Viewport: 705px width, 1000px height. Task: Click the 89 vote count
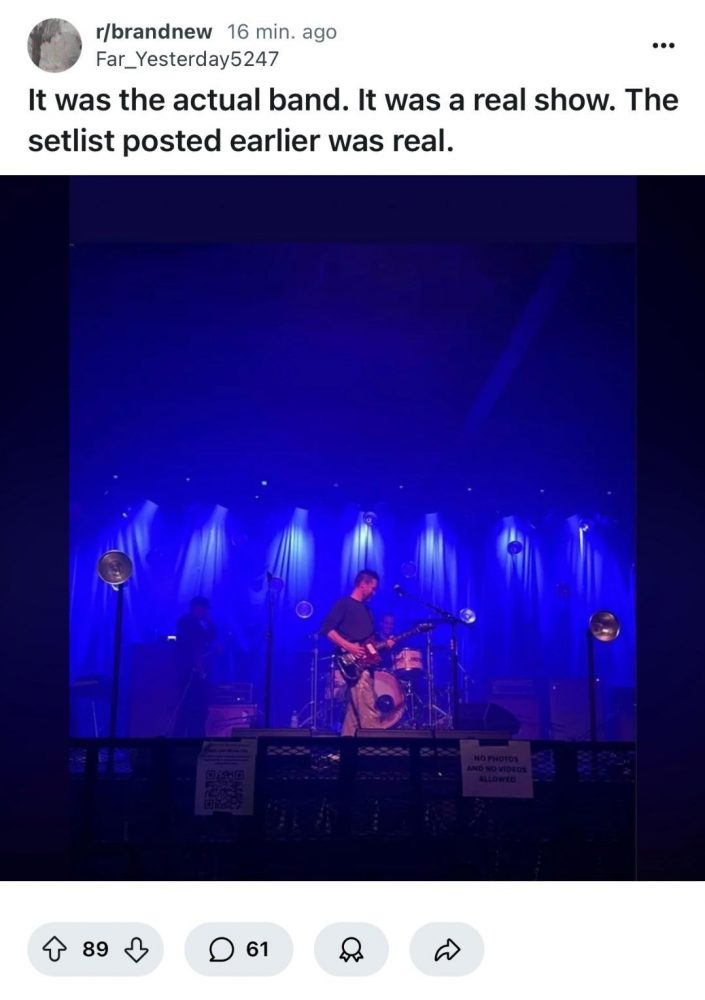(95, 950)
